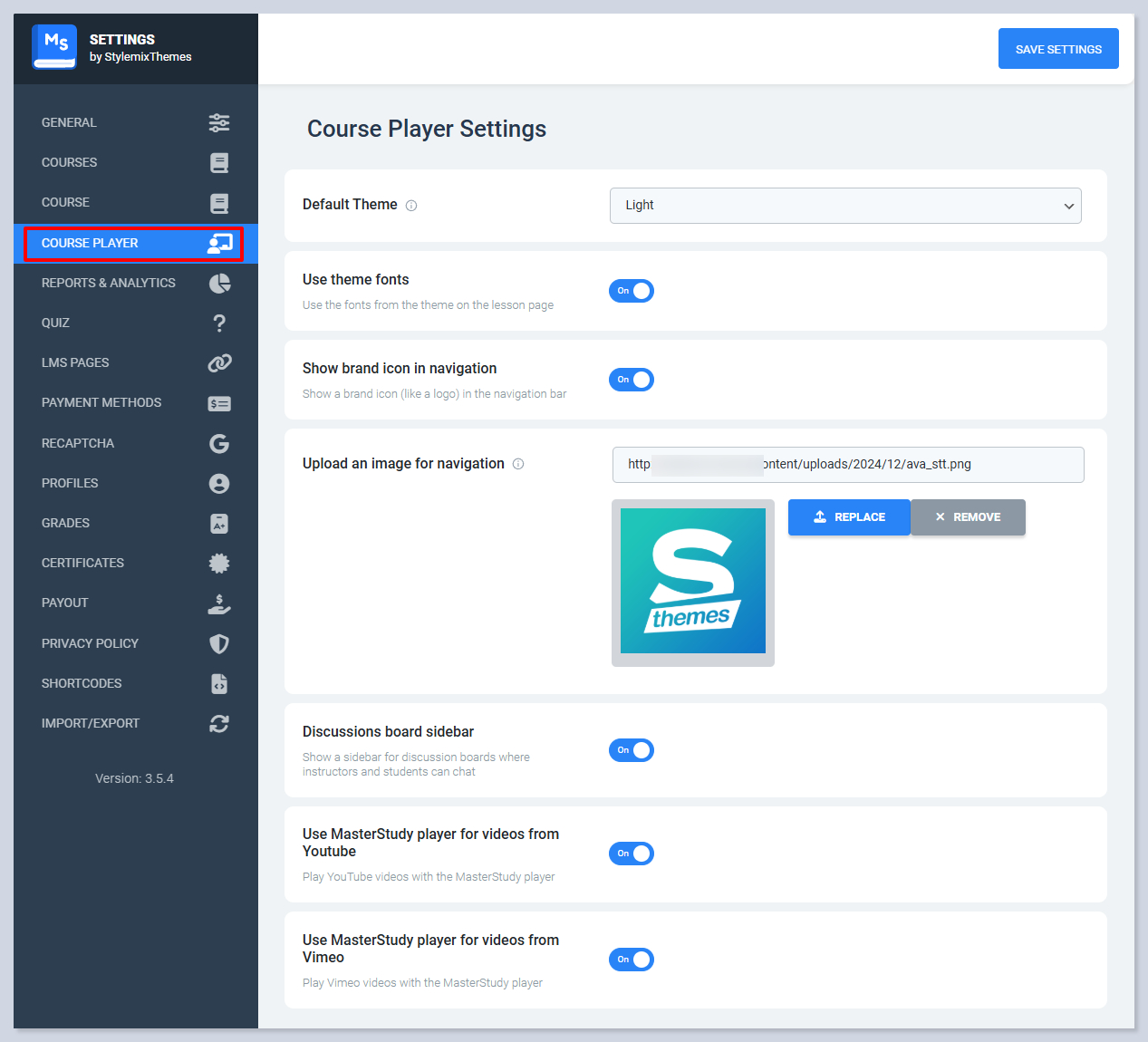Click the info icon beside Default Theme
Viewport: 1148px width, 1042px height.
coord(411,206)
